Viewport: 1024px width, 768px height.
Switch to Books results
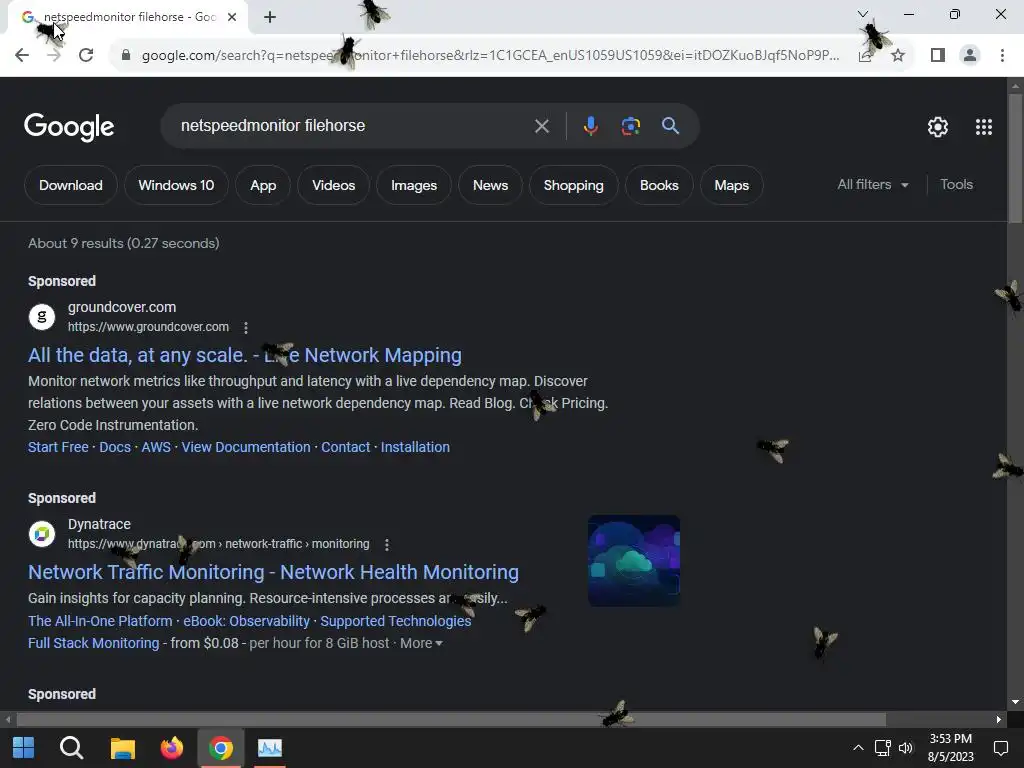coord(659,185)
